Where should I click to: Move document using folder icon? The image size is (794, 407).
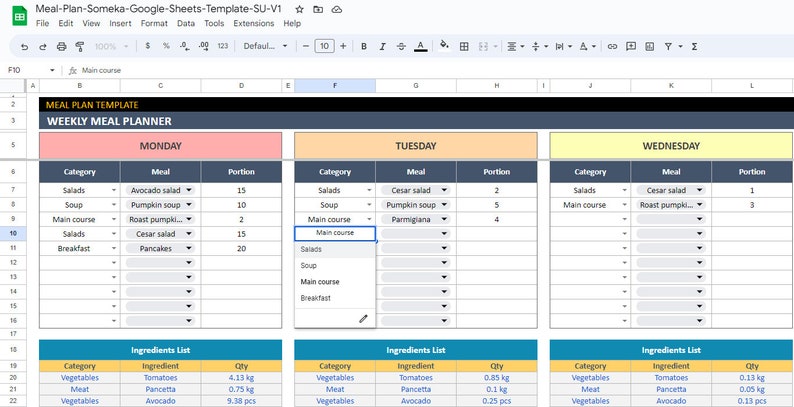click(x=317, y=9)
